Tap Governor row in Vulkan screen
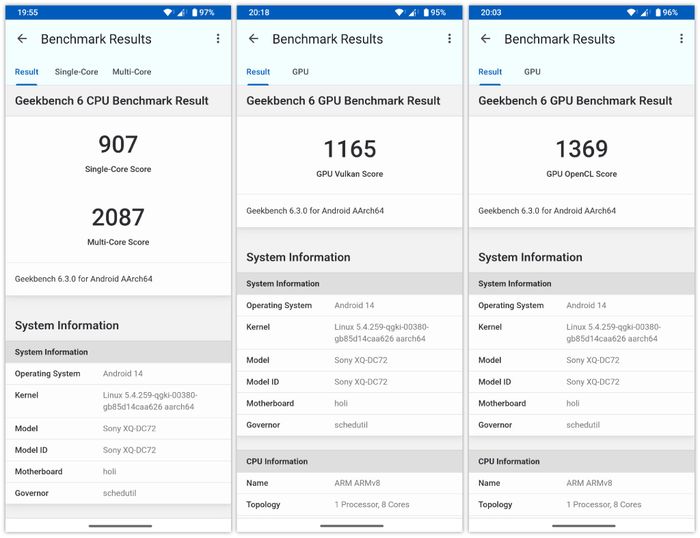 tap(350, 425)
